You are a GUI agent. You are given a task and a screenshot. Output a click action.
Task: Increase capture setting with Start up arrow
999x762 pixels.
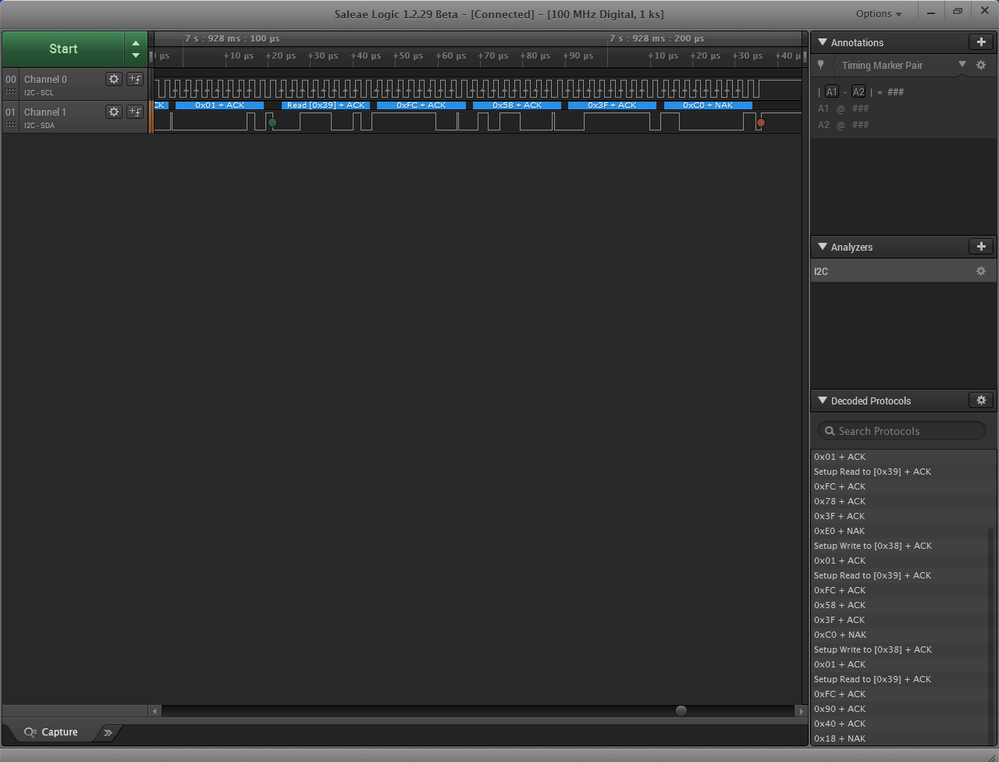(x=136, y=43)
